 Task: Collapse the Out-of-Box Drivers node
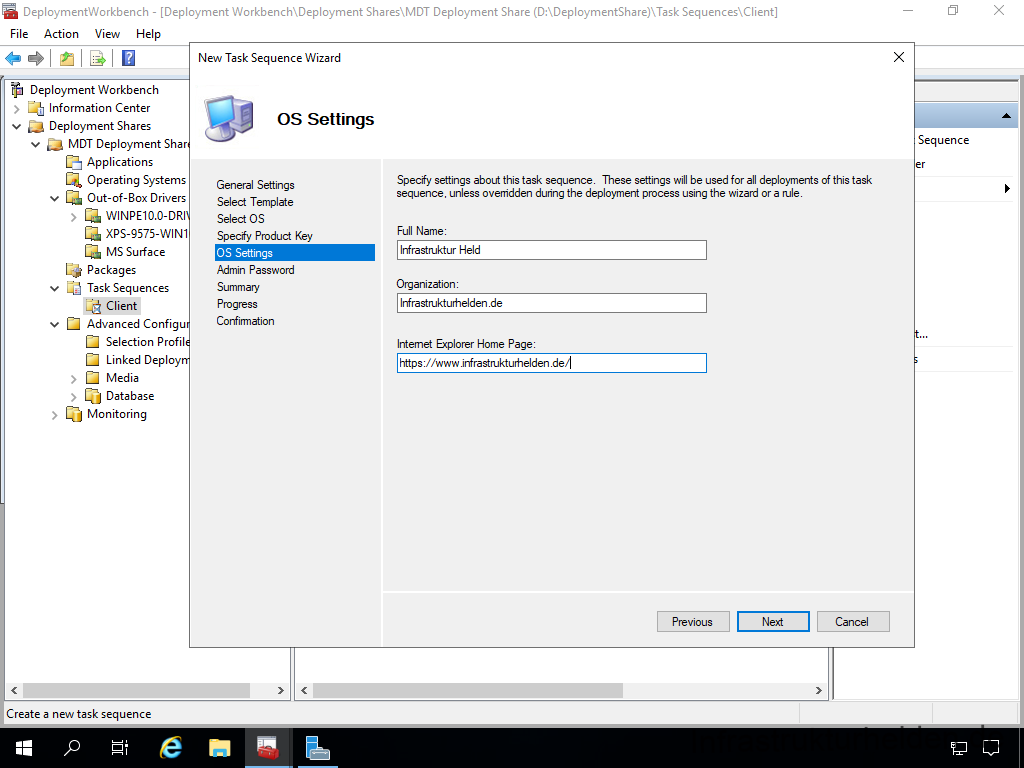click(x=55, y=199)
